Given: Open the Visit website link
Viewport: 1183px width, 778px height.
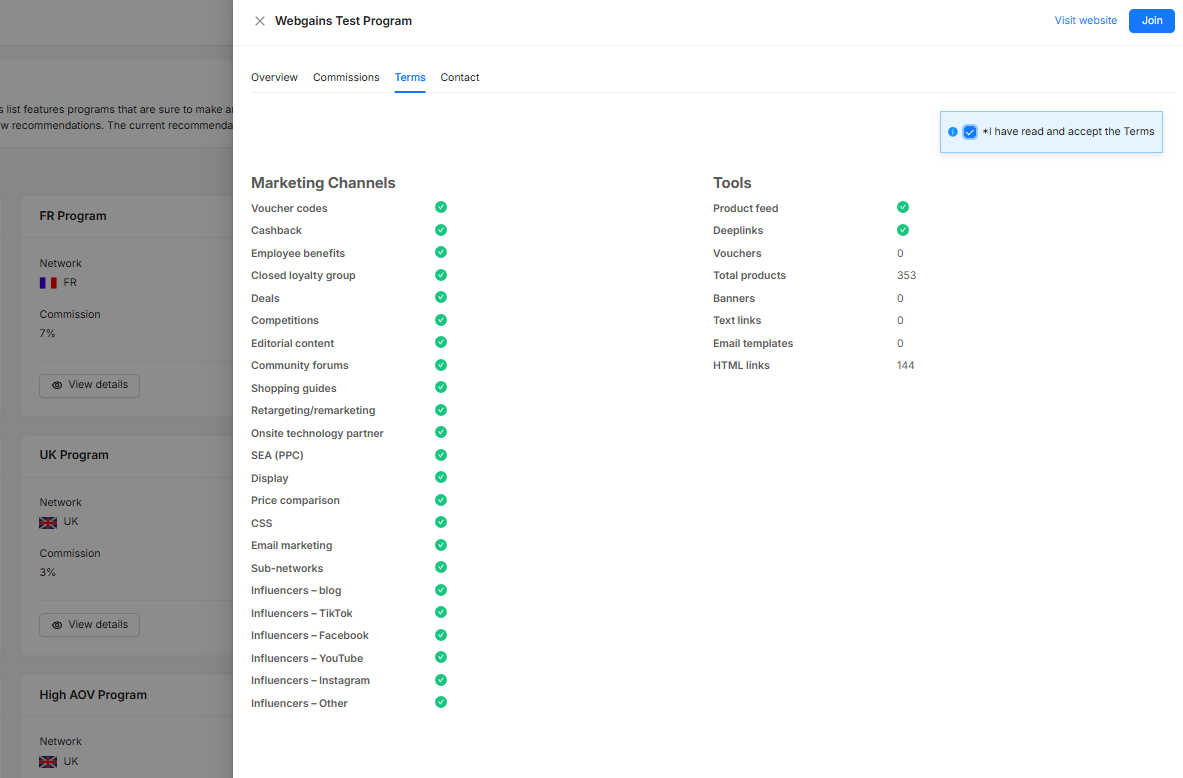Looking at the screenshot, I should [1085, 21].
